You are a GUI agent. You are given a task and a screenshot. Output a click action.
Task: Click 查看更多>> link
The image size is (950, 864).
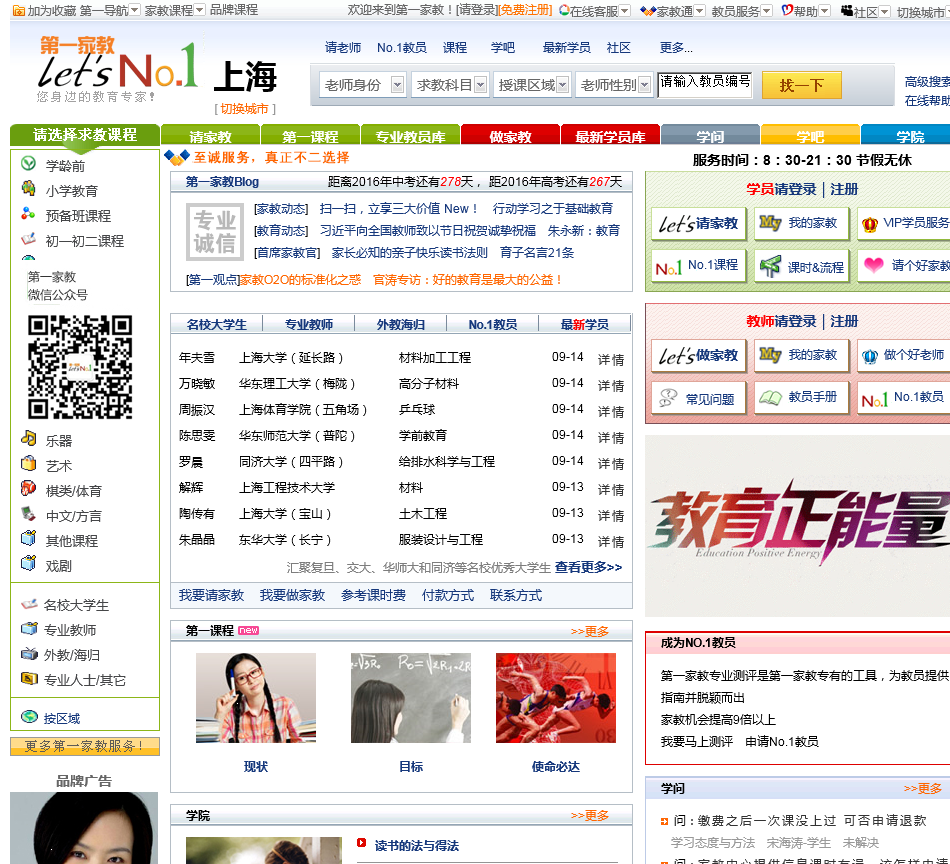click(x=588, y=567)
